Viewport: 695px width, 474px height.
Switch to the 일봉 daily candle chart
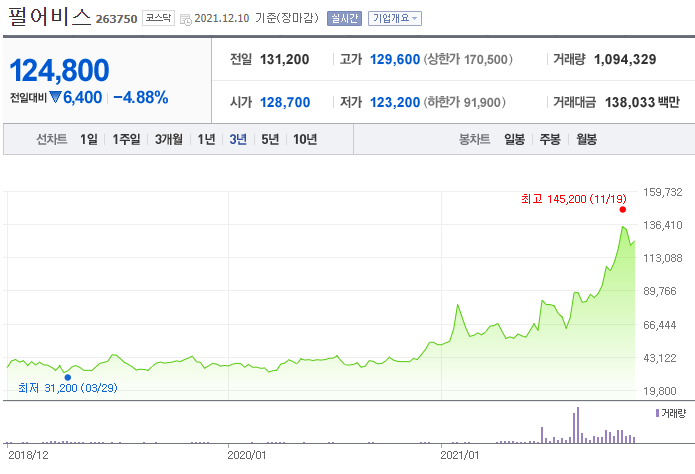(515, 139)
